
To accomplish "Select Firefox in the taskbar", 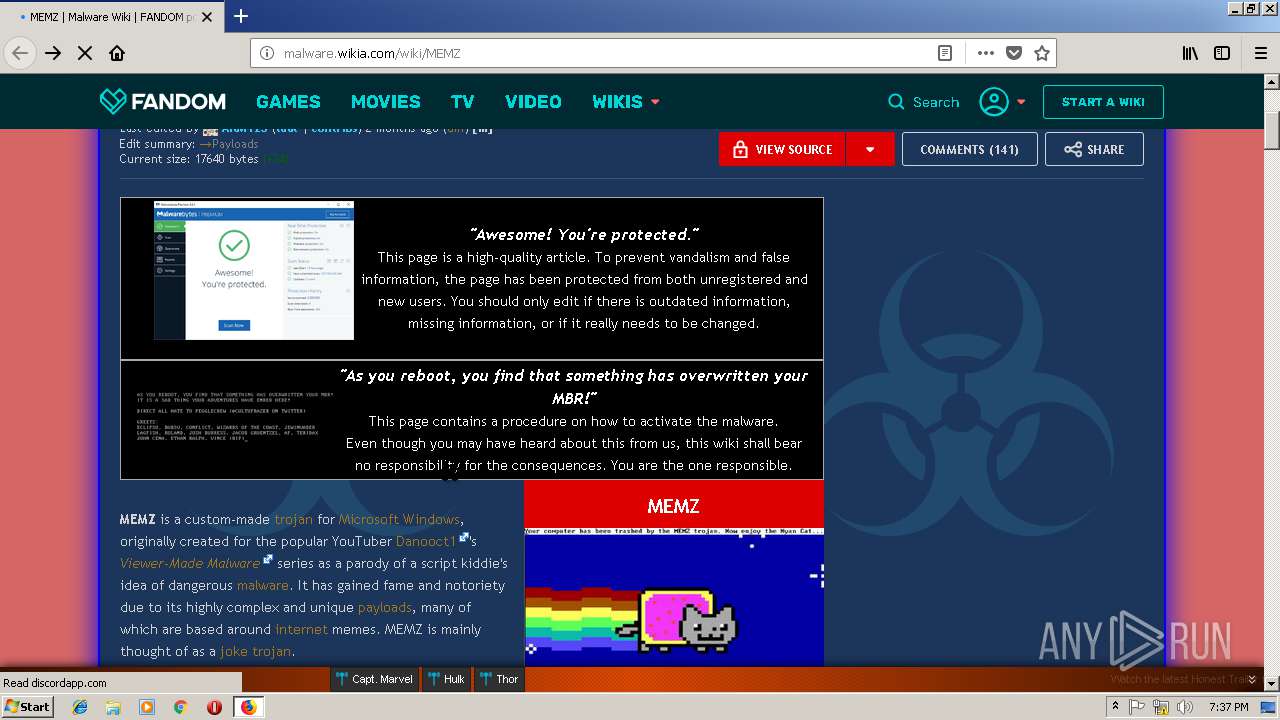I will pos(248,707).
